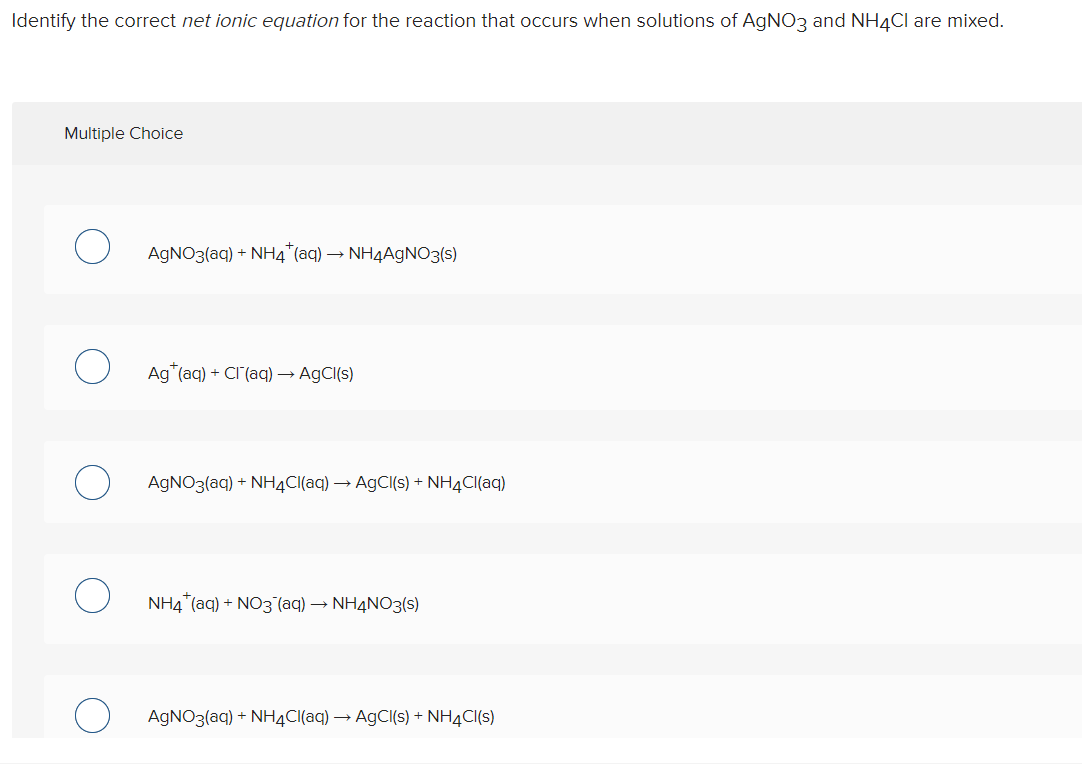Select the radio button for NH4AgNO3(s) answer
Screen dimensions: 1082x766
click(x=92, y=247)
